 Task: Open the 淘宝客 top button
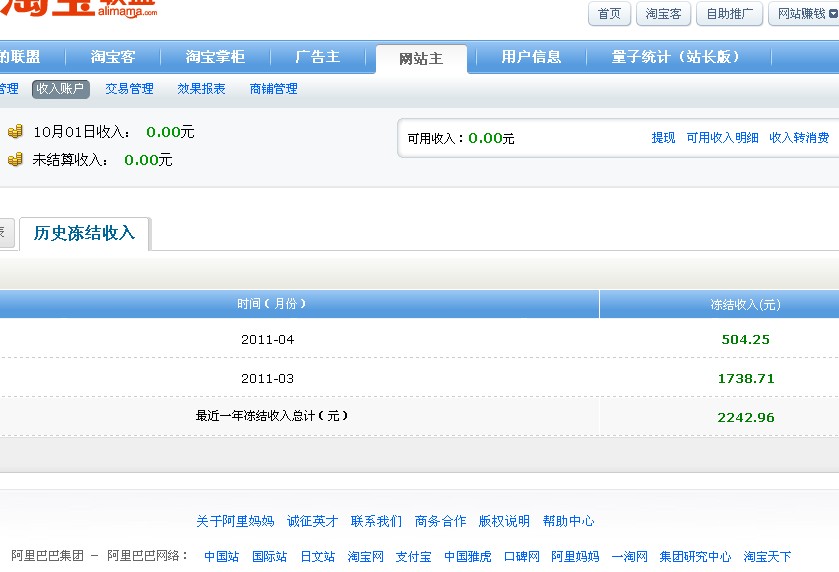pos(663,13)
